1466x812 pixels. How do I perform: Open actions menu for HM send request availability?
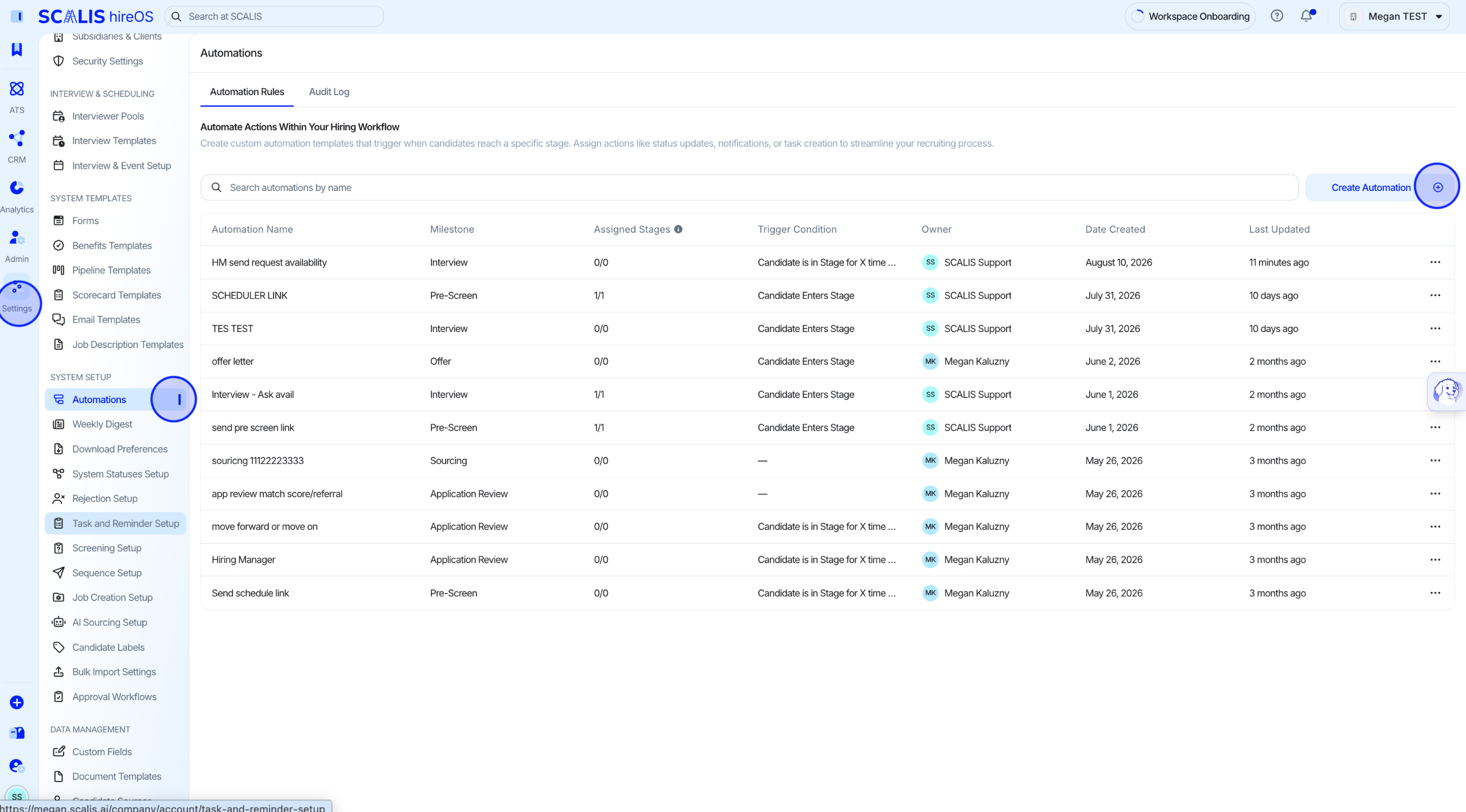1435,262
